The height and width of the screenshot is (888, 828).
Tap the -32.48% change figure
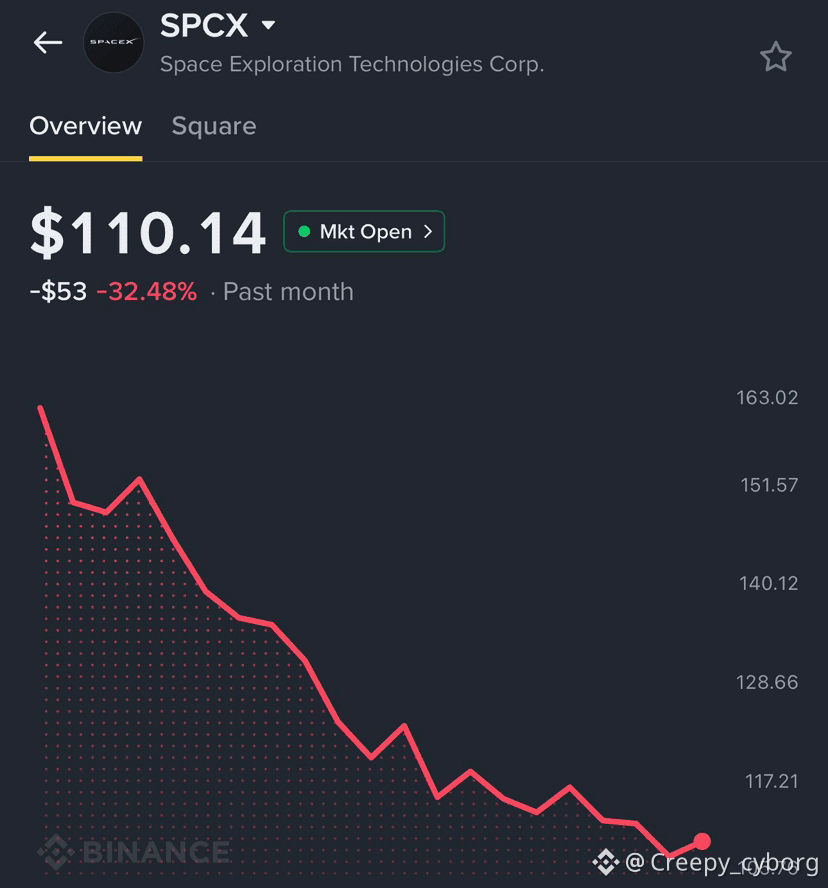[x=147, y=292]
